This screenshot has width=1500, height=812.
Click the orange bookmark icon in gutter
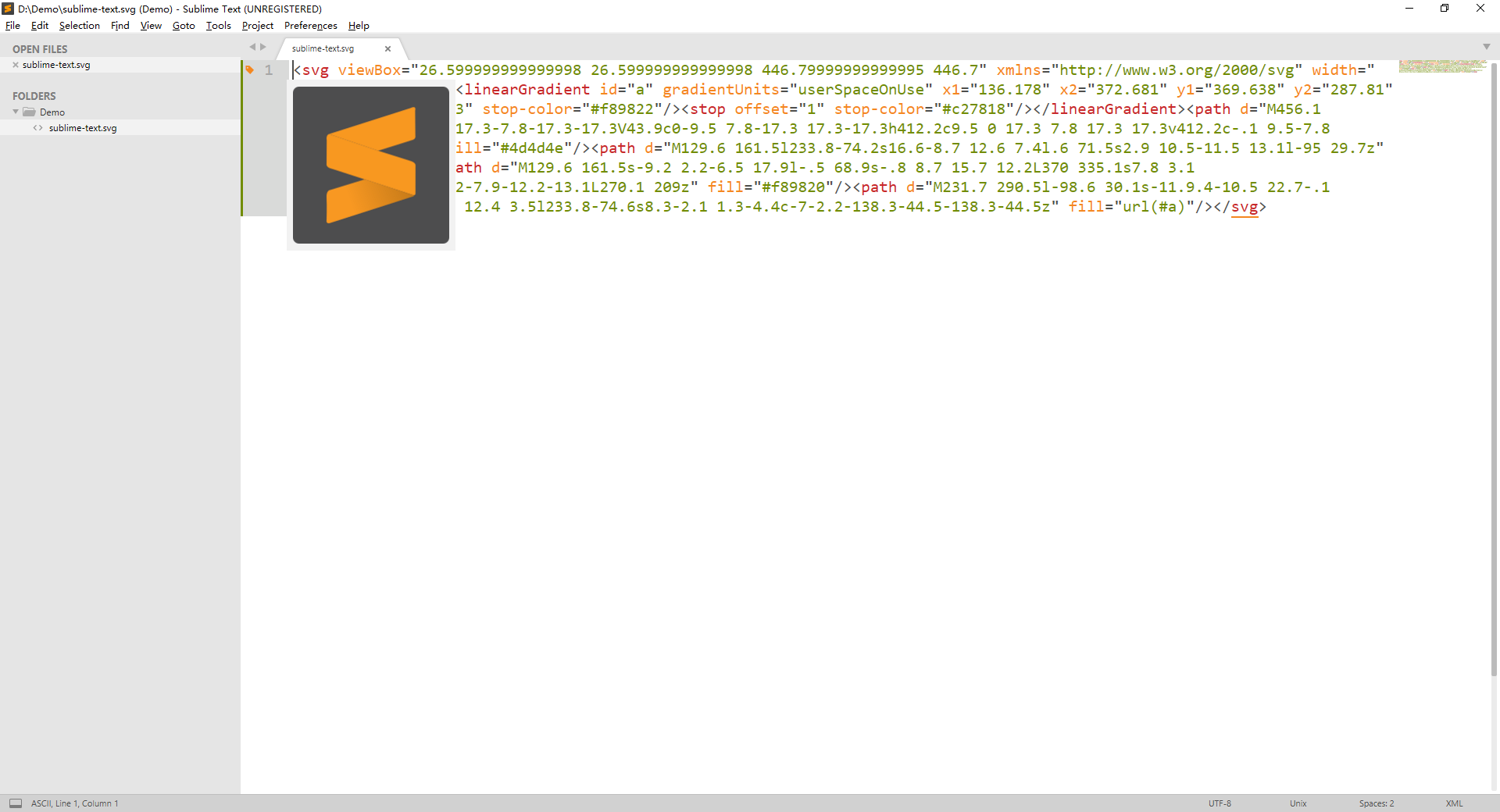coord(250,69)
